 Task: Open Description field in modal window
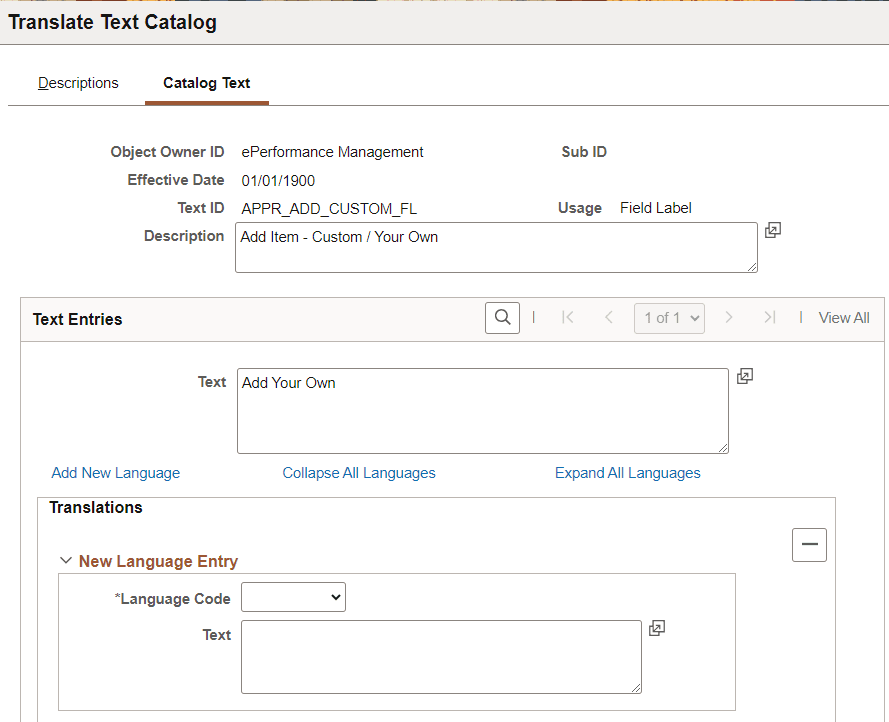(x=772, y=230)
